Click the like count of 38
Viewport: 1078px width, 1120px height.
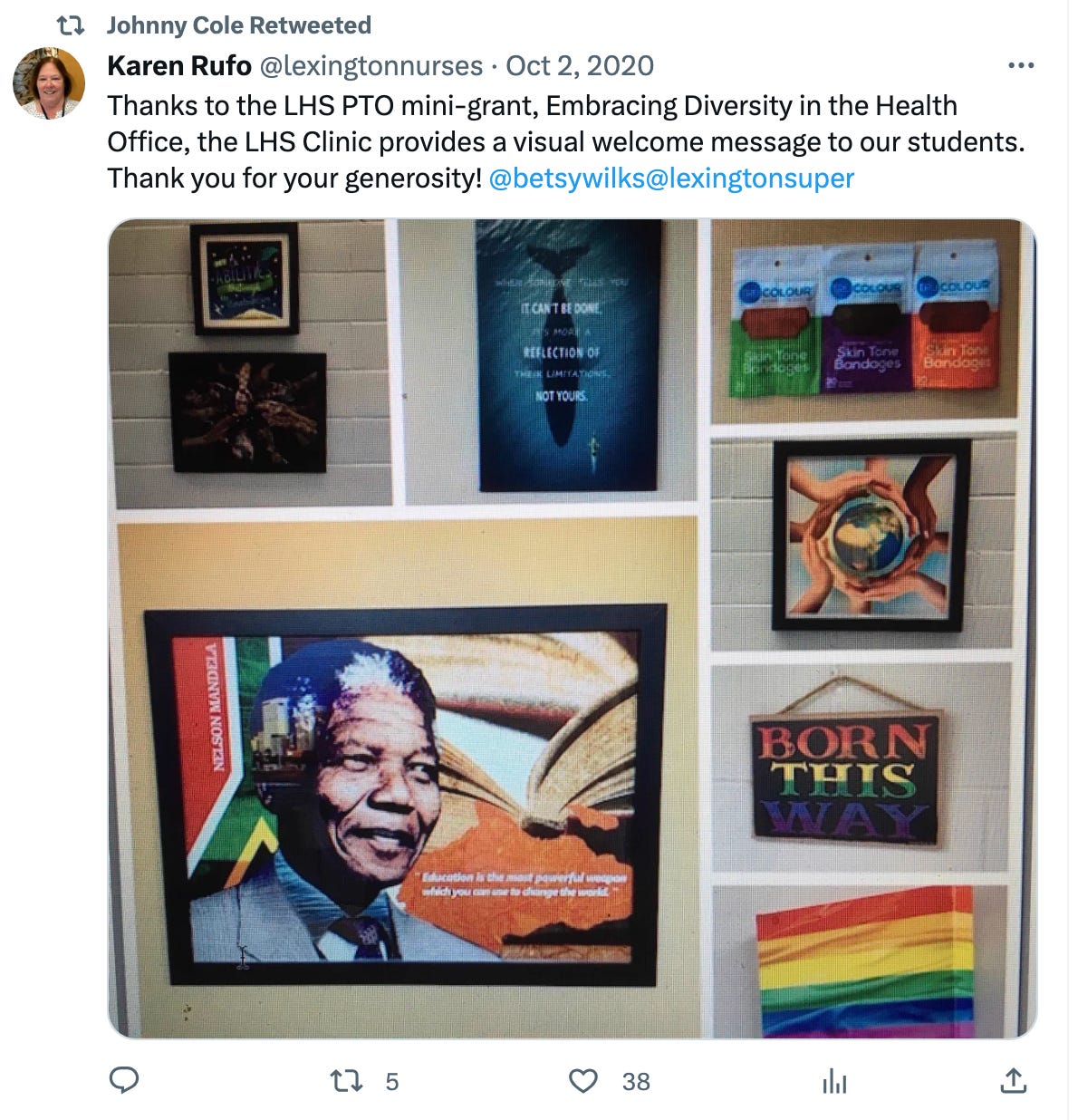pyautogui.click(x=636, y=1082)
